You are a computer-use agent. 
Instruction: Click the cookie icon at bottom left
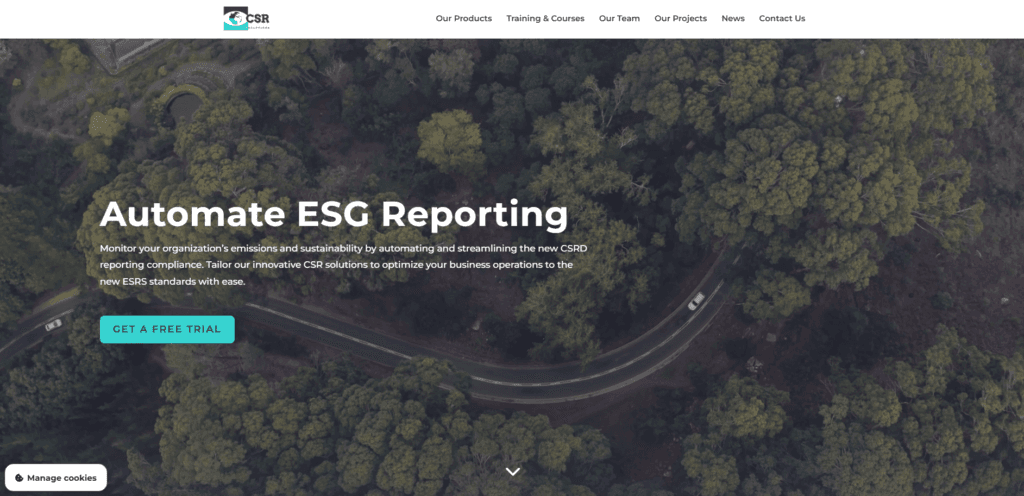click(19, 478)
